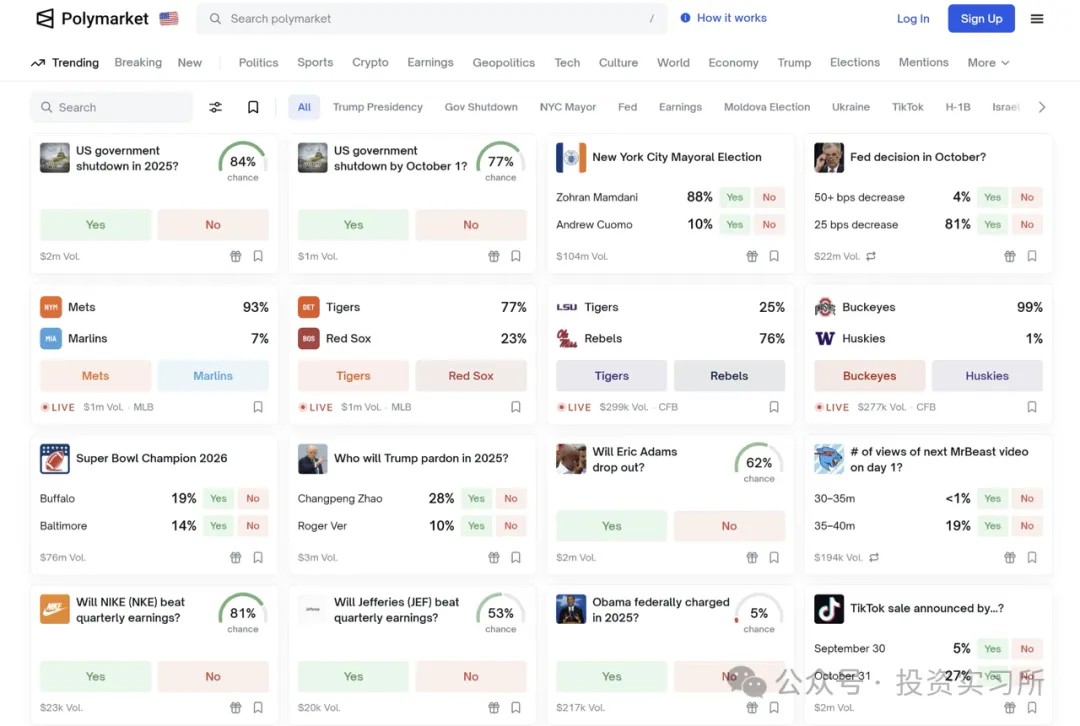Bookmark the Mets vs Marlins game

pyautogui.click(x=258, y=407)
